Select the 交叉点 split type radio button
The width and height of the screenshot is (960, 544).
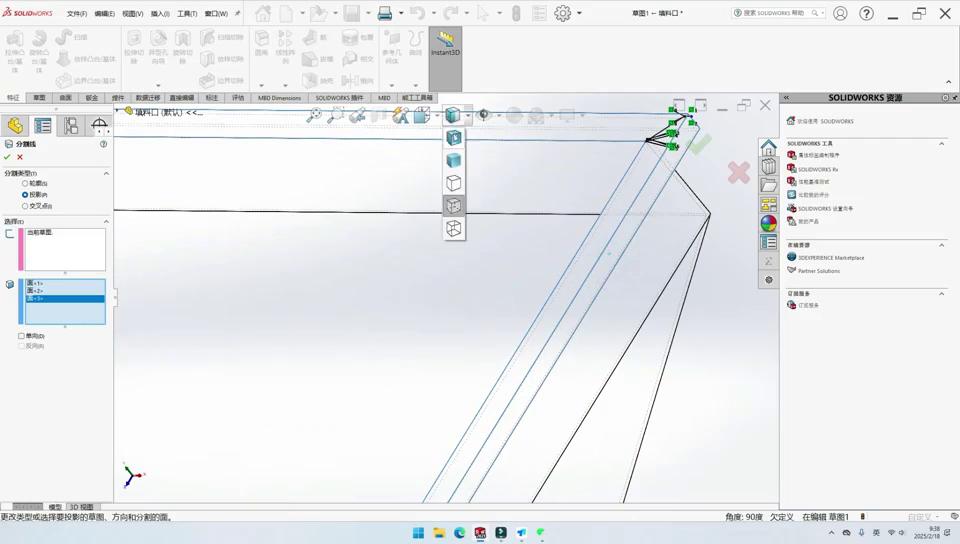coord(25,206)
